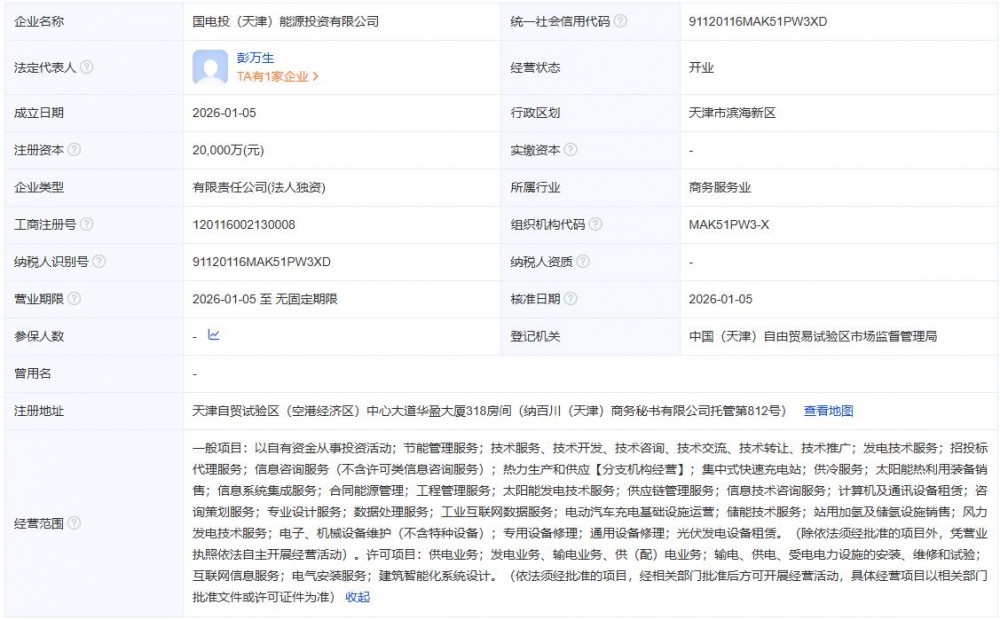Collapse business scope using 收起
The image size is (1000, 620).
[x=357, y=596]
